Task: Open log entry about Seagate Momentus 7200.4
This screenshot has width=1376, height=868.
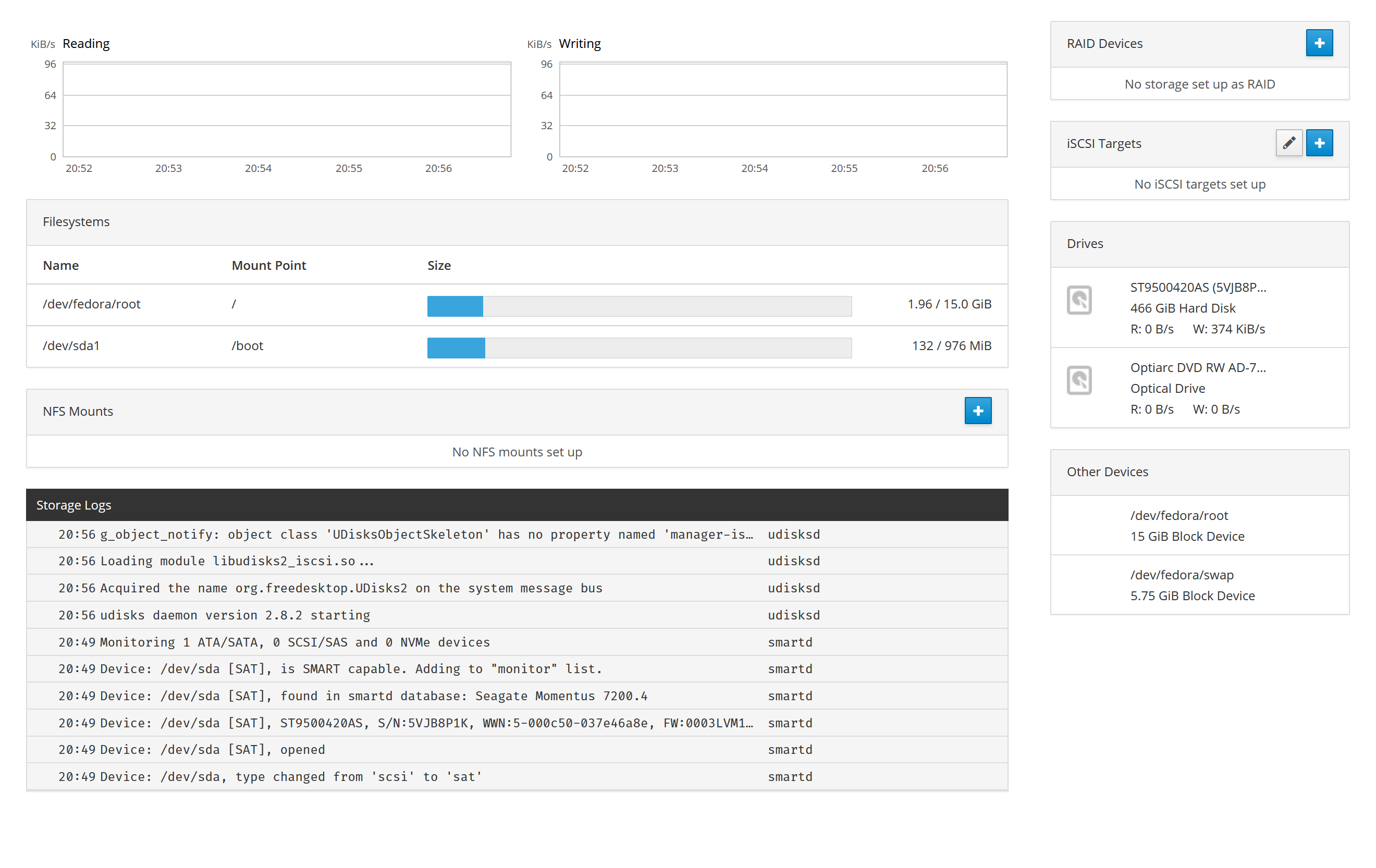Action: tap(373, 696)
